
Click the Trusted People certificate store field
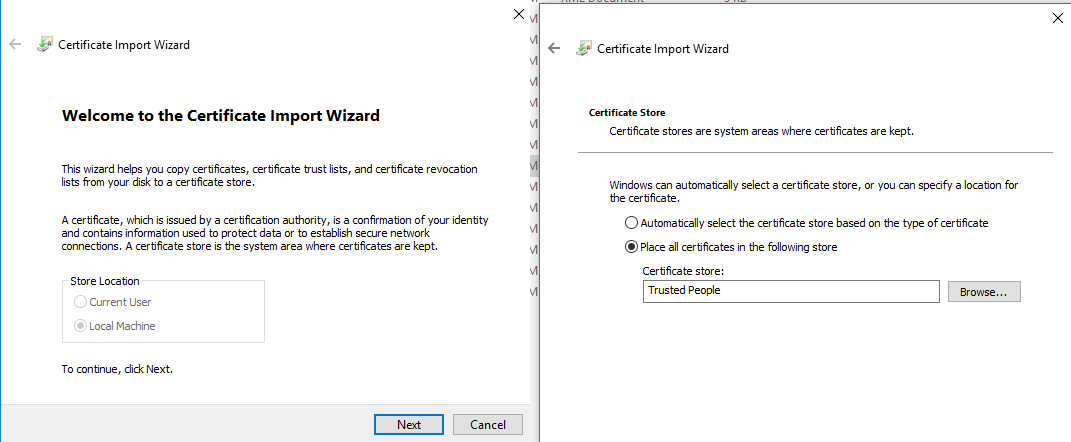791,292
